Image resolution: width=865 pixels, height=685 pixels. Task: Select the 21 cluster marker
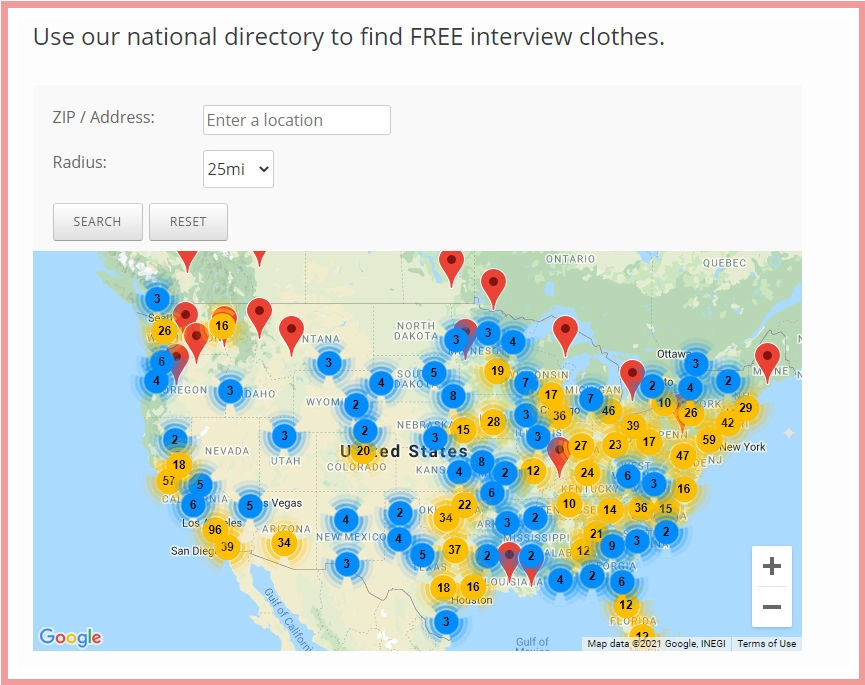point(596,533)
